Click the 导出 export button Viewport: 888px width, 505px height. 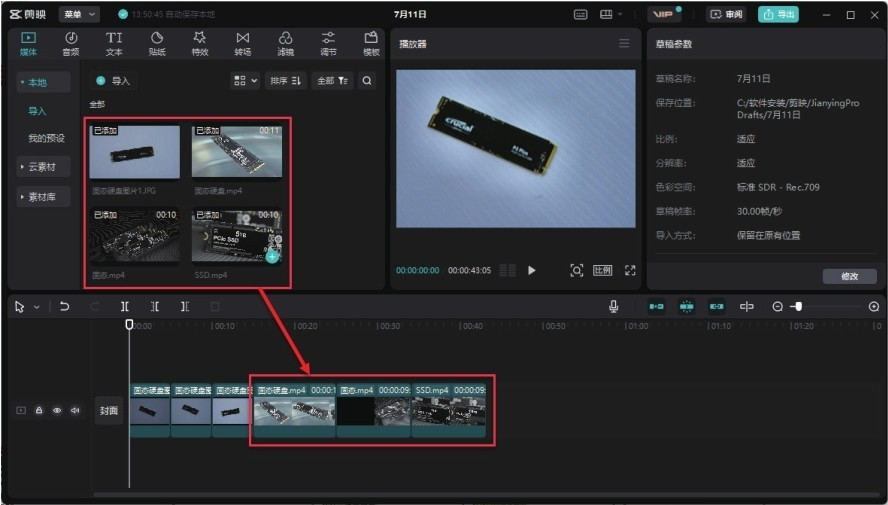click(x=779, y=14)
